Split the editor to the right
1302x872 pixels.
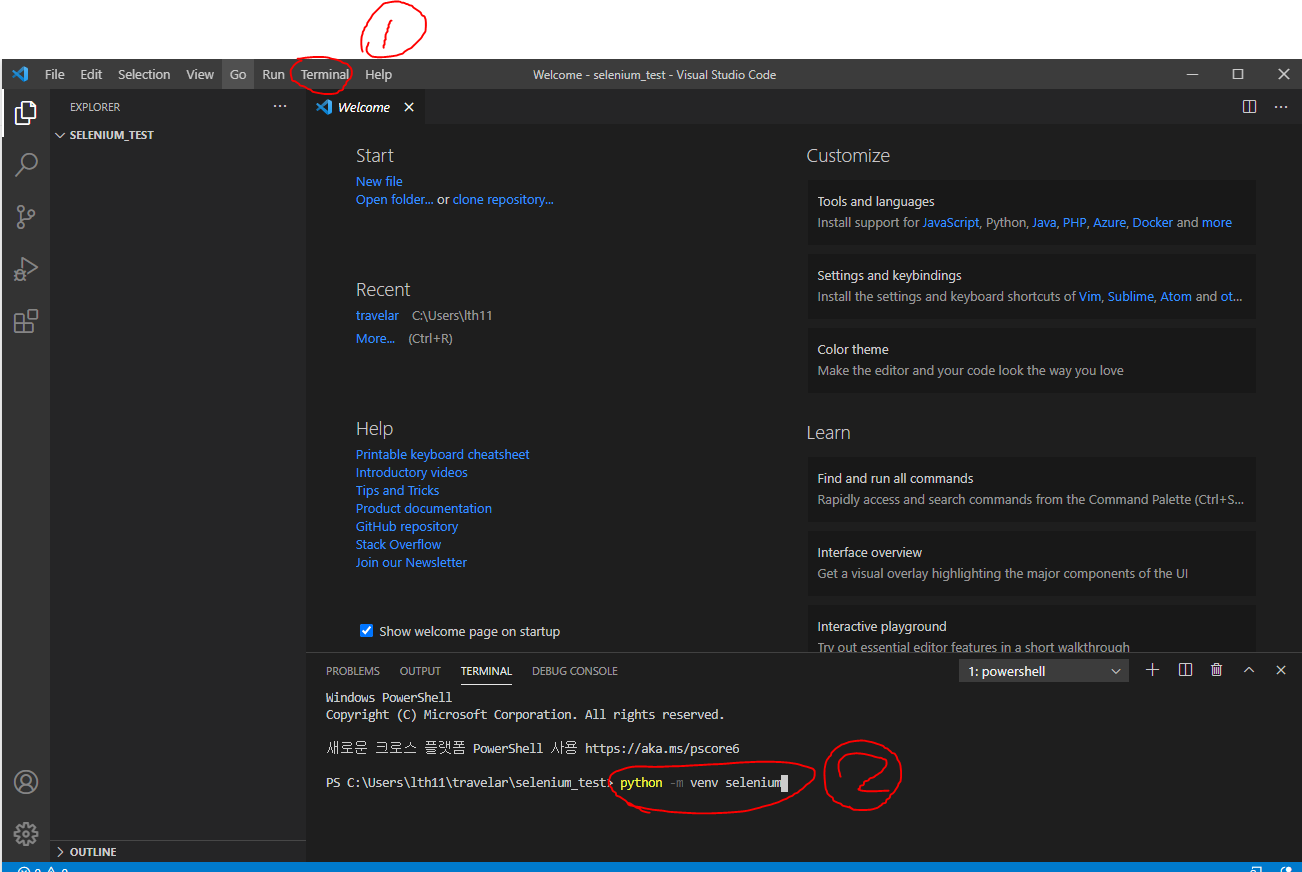point(1249,106)
